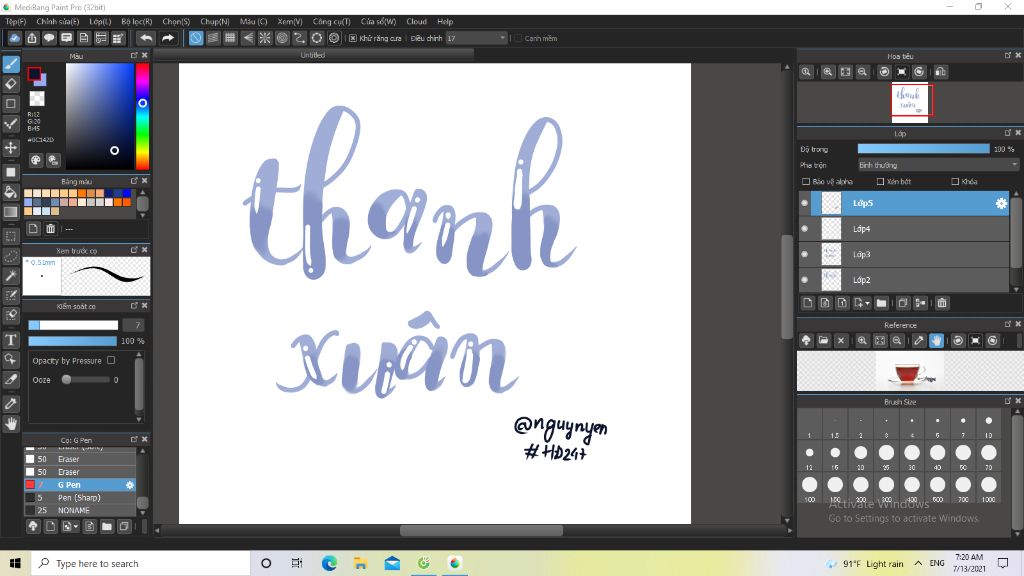This screenshot has width=1024, height=576.
Task: Open add-brush dropdown in brush panel
Action: coord(76,526)
